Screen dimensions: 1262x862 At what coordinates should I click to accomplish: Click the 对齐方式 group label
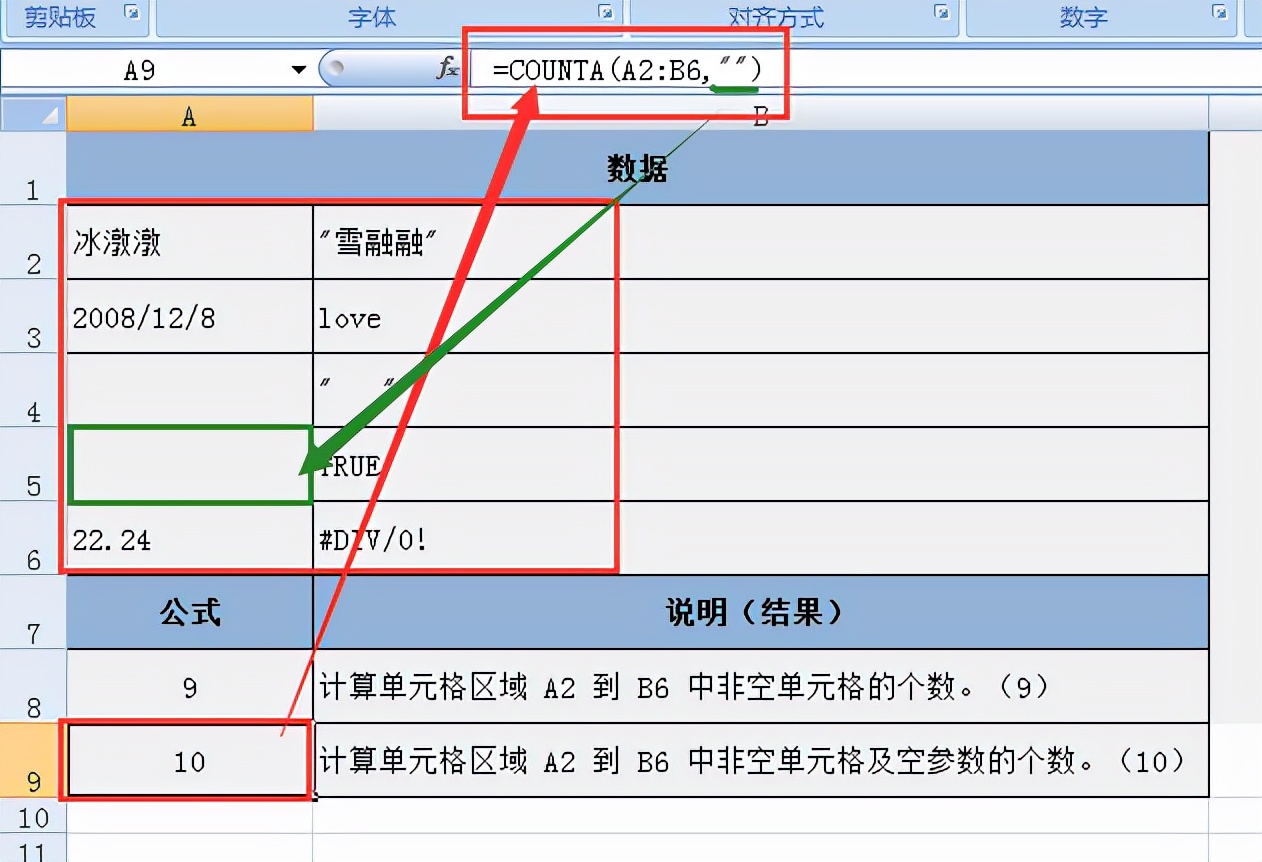point(776,17)
